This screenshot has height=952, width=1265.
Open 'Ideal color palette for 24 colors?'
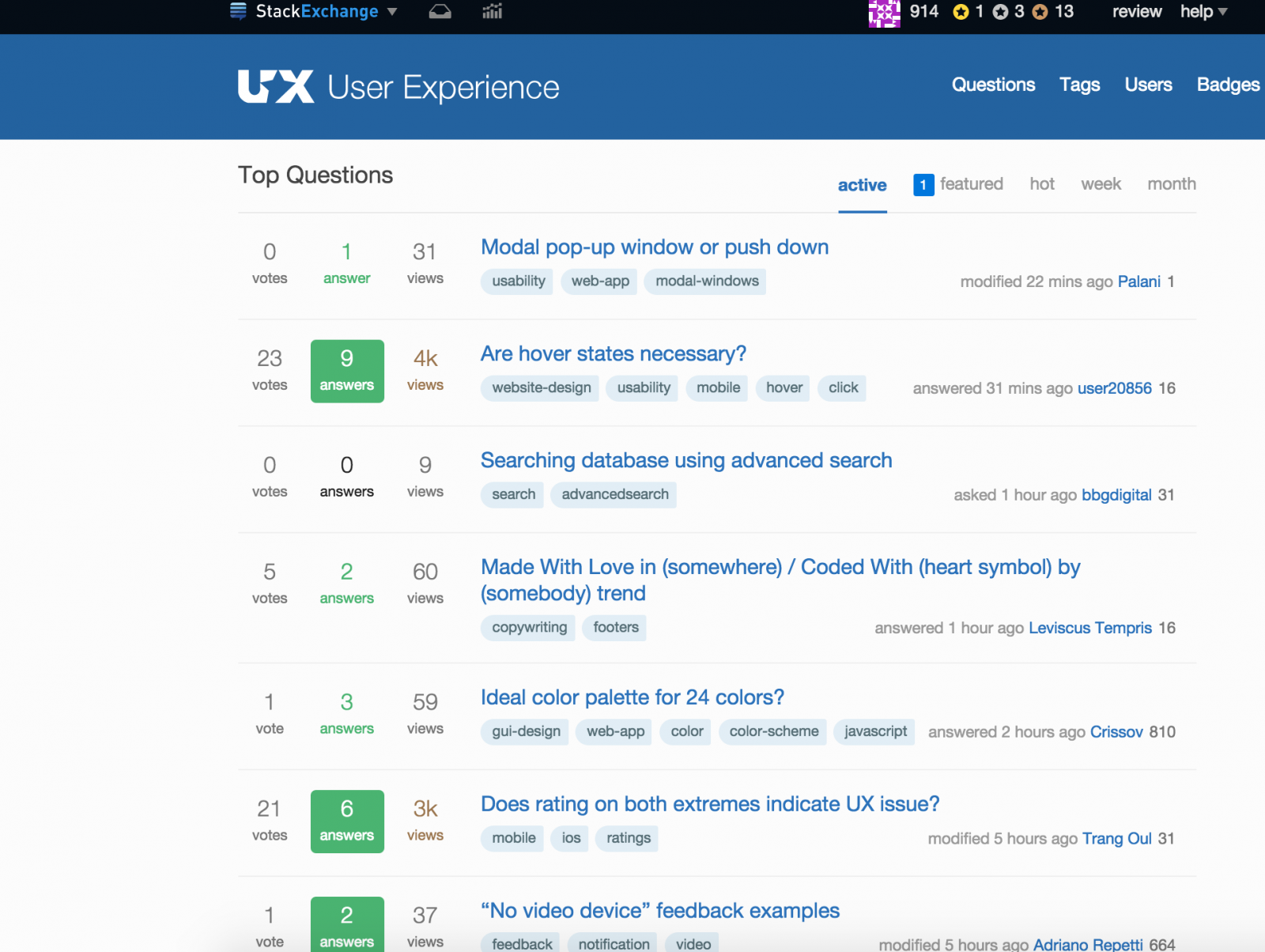click(x=632, y=697)
